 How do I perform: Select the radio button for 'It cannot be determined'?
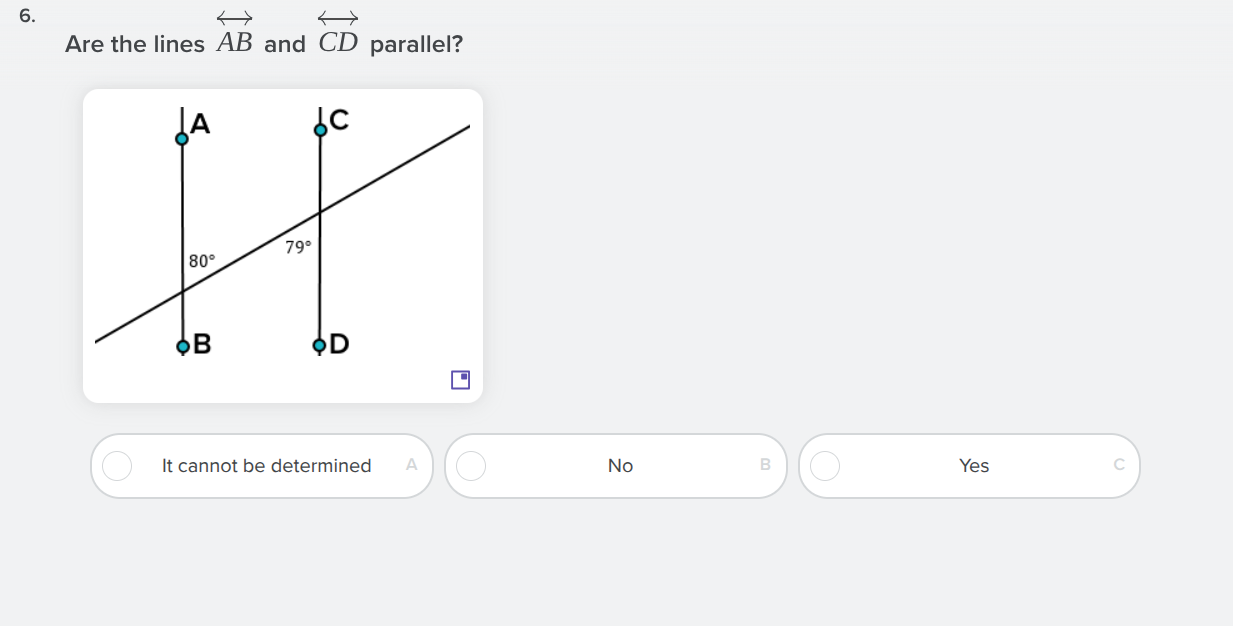click(x=117, y=465)
